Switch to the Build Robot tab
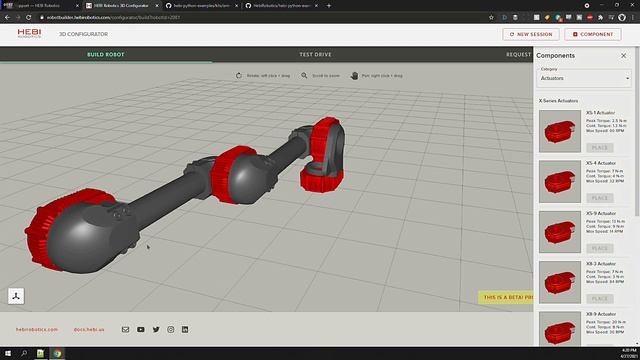 click(106, 54)
